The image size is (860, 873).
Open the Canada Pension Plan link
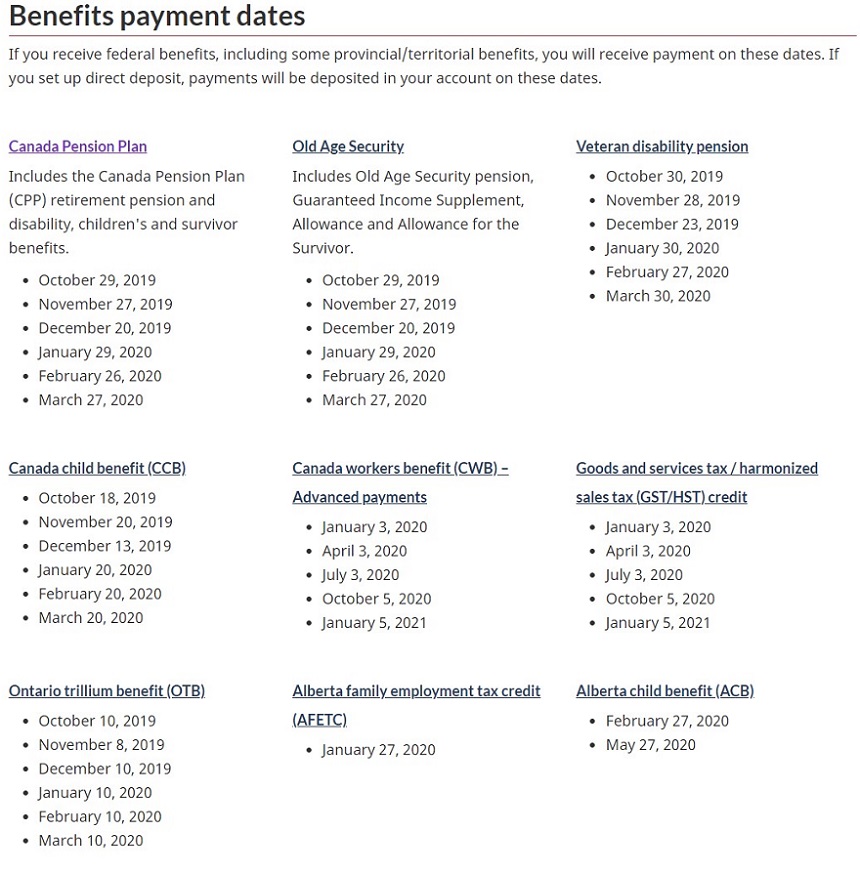(x=78, y=146)
